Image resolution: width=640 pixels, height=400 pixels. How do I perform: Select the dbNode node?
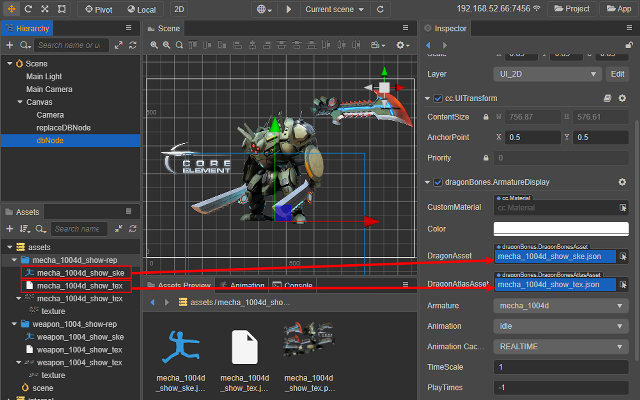click(50, 140)
